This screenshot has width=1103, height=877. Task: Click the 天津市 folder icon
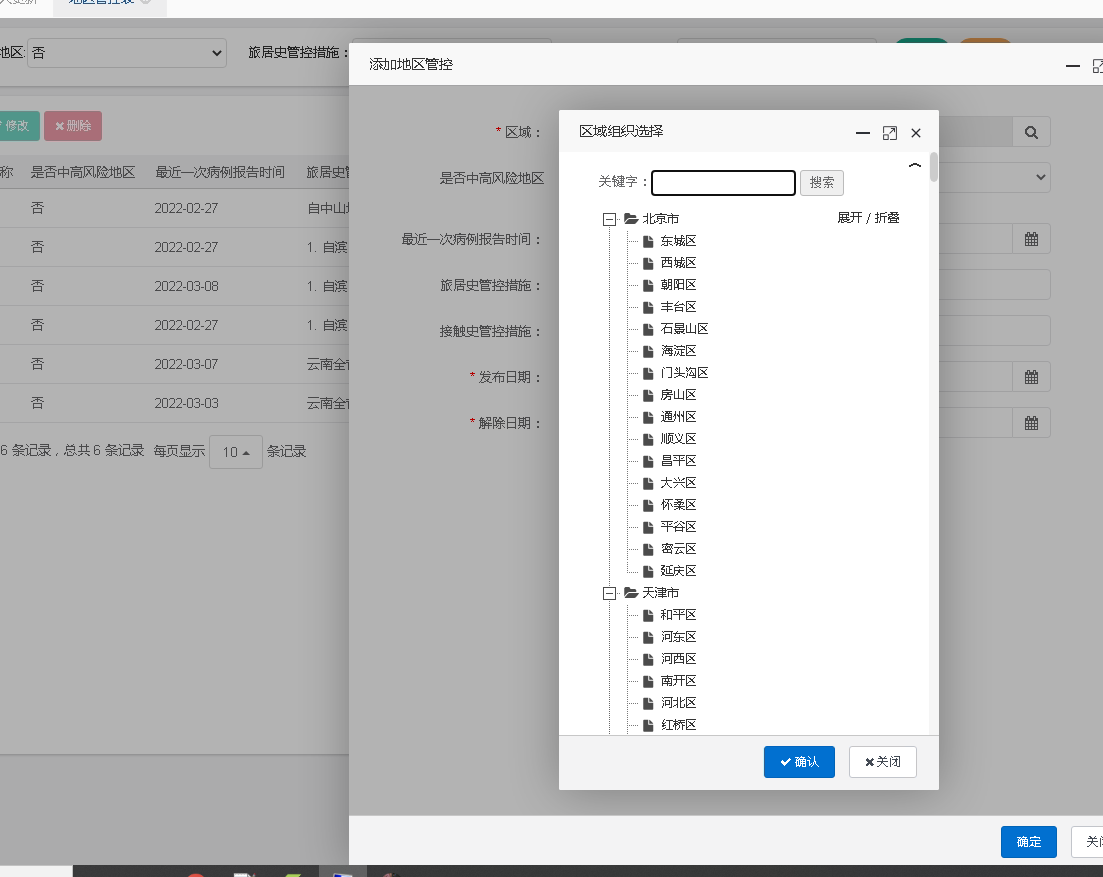[631, 593]
